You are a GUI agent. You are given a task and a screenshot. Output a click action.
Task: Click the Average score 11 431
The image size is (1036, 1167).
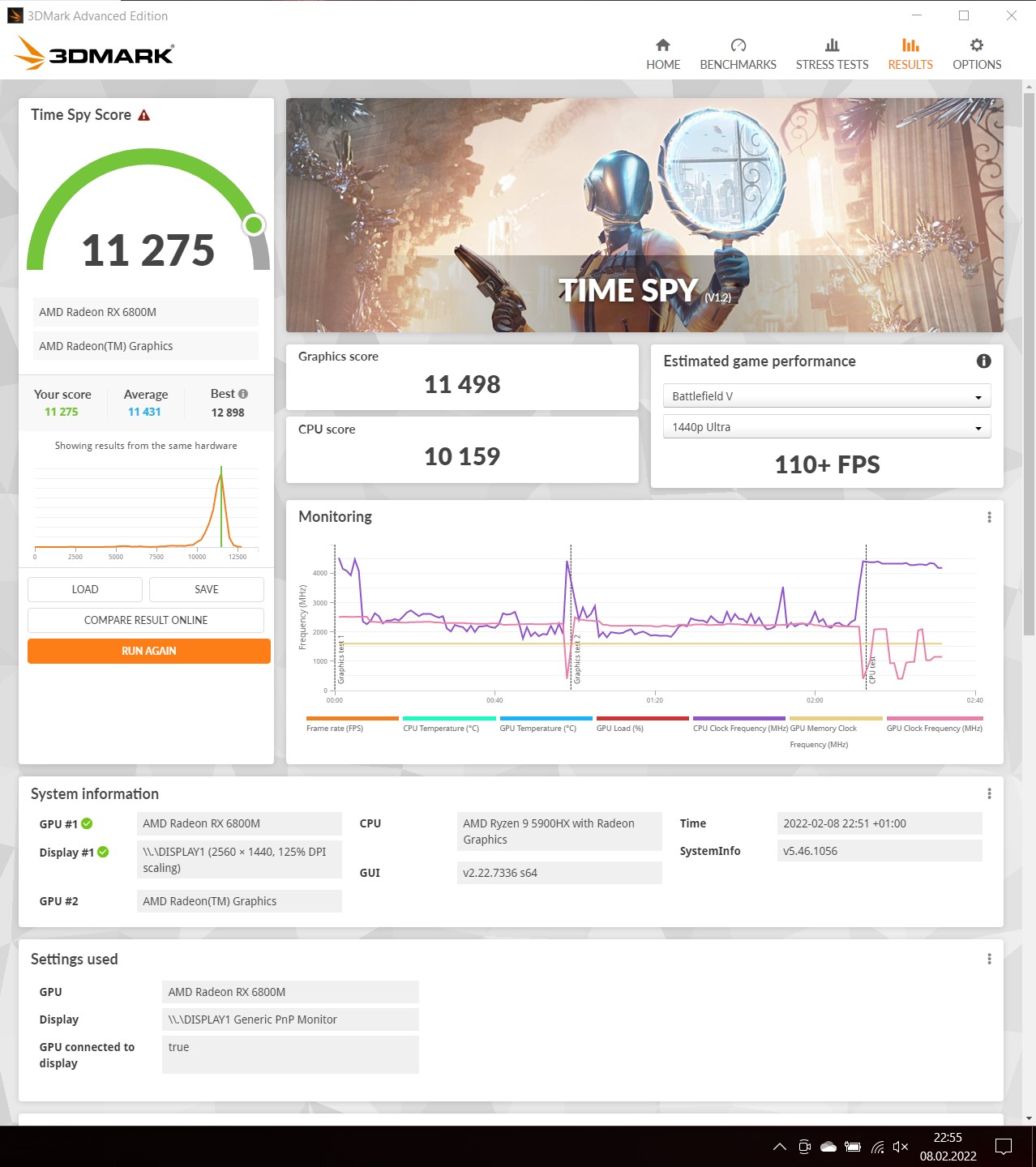[x=144, y=412]
